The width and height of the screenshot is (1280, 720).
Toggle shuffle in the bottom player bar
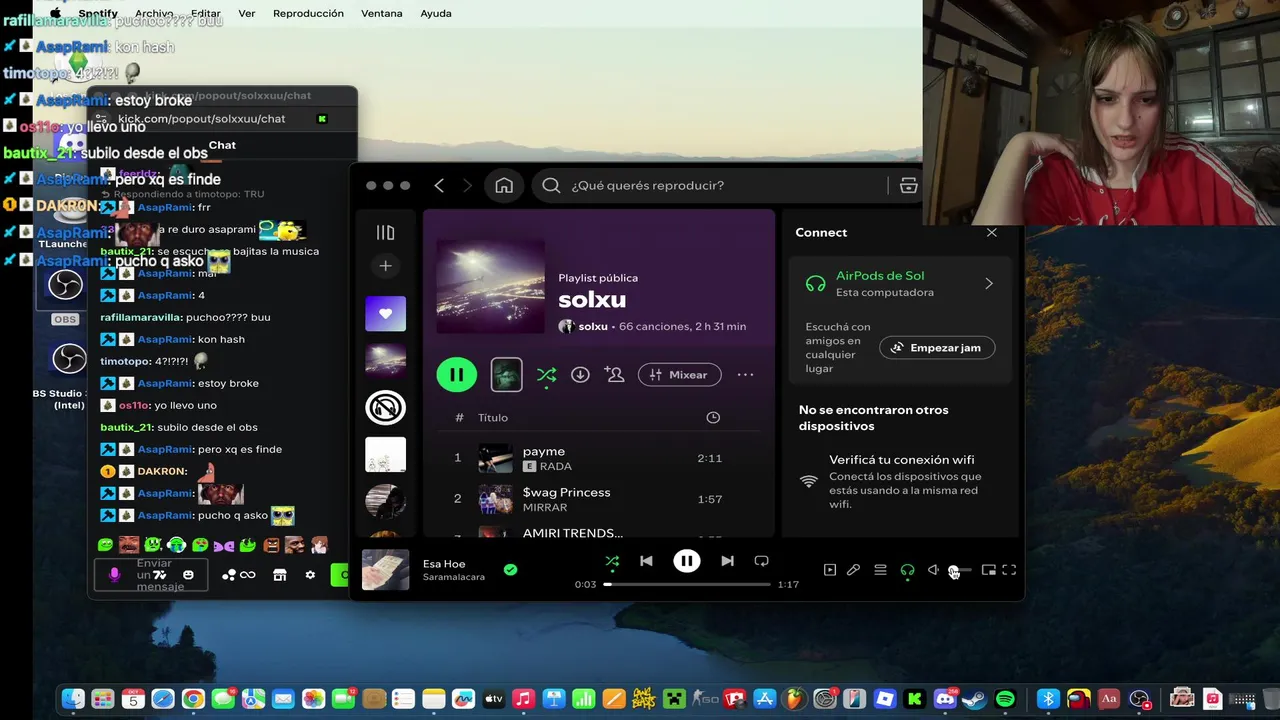(612, 561)
